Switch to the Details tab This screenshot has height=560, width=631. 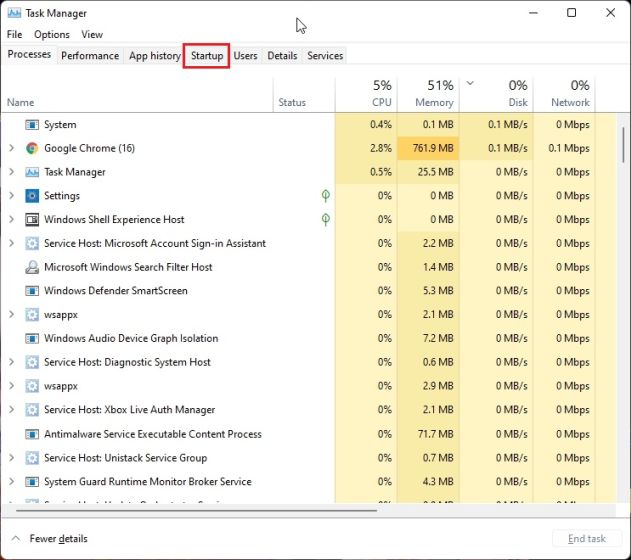point(282,56)
